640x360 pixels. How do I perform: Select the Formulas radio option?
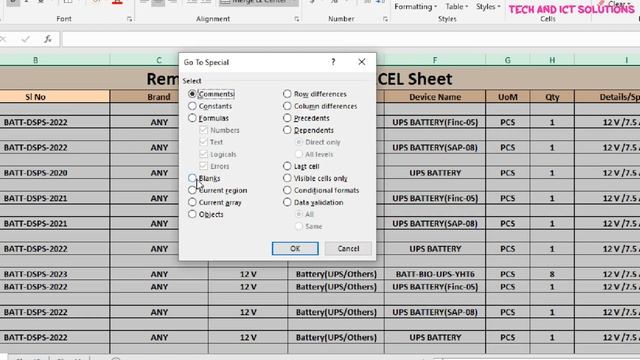tap(208, 118)
